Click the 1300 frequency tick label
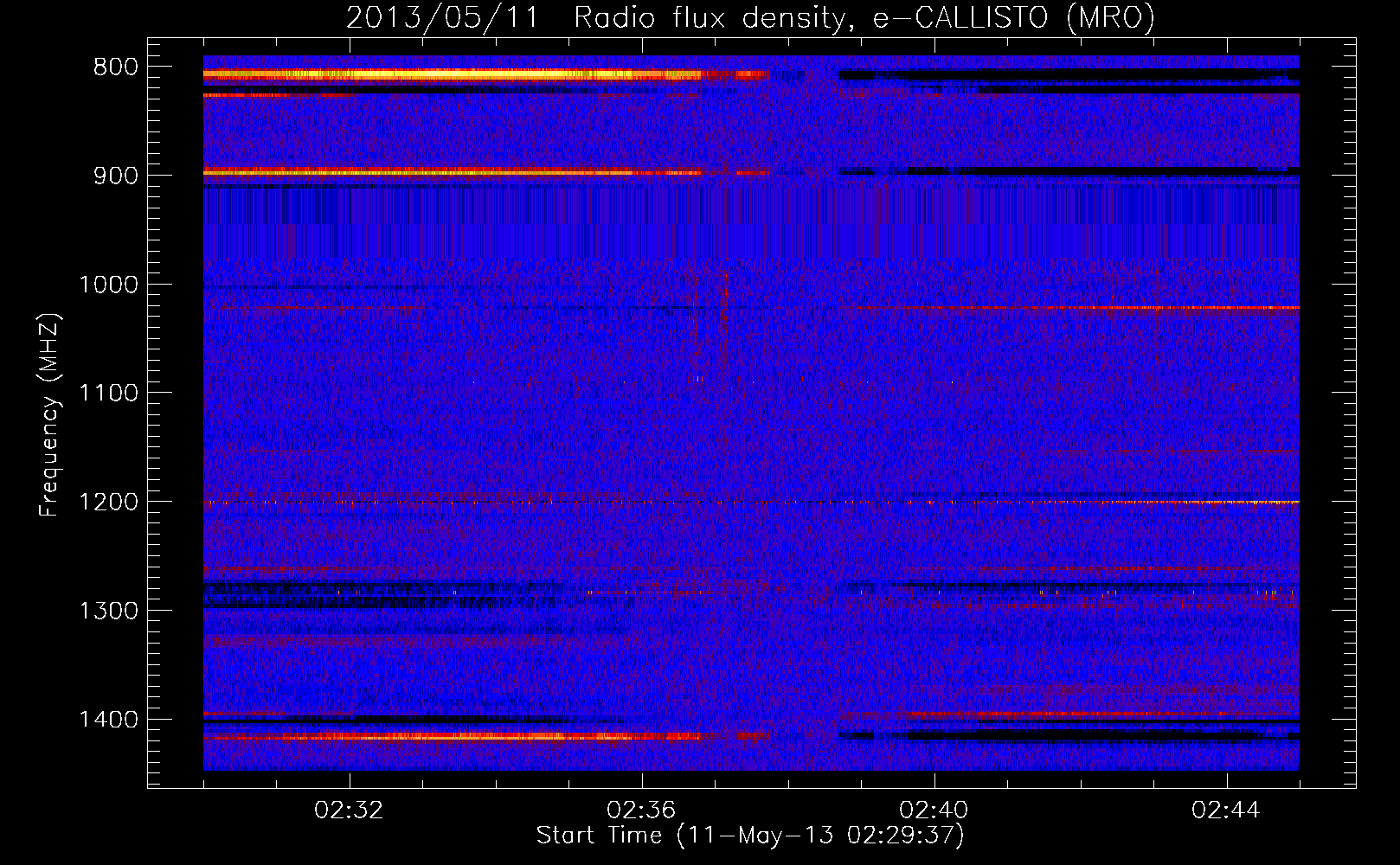 pos(109,612)
